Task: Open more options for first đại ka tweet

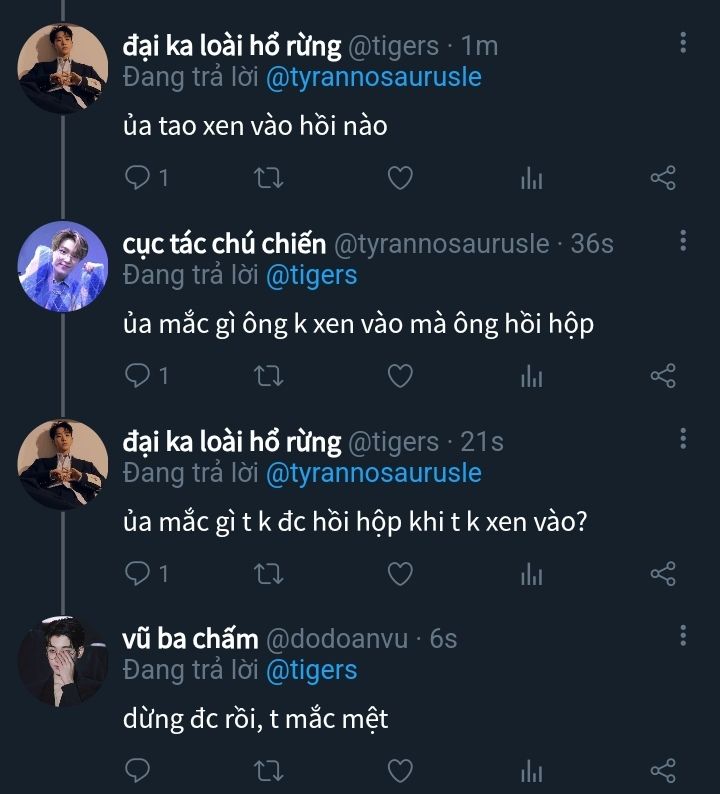Action: (683, 43)
